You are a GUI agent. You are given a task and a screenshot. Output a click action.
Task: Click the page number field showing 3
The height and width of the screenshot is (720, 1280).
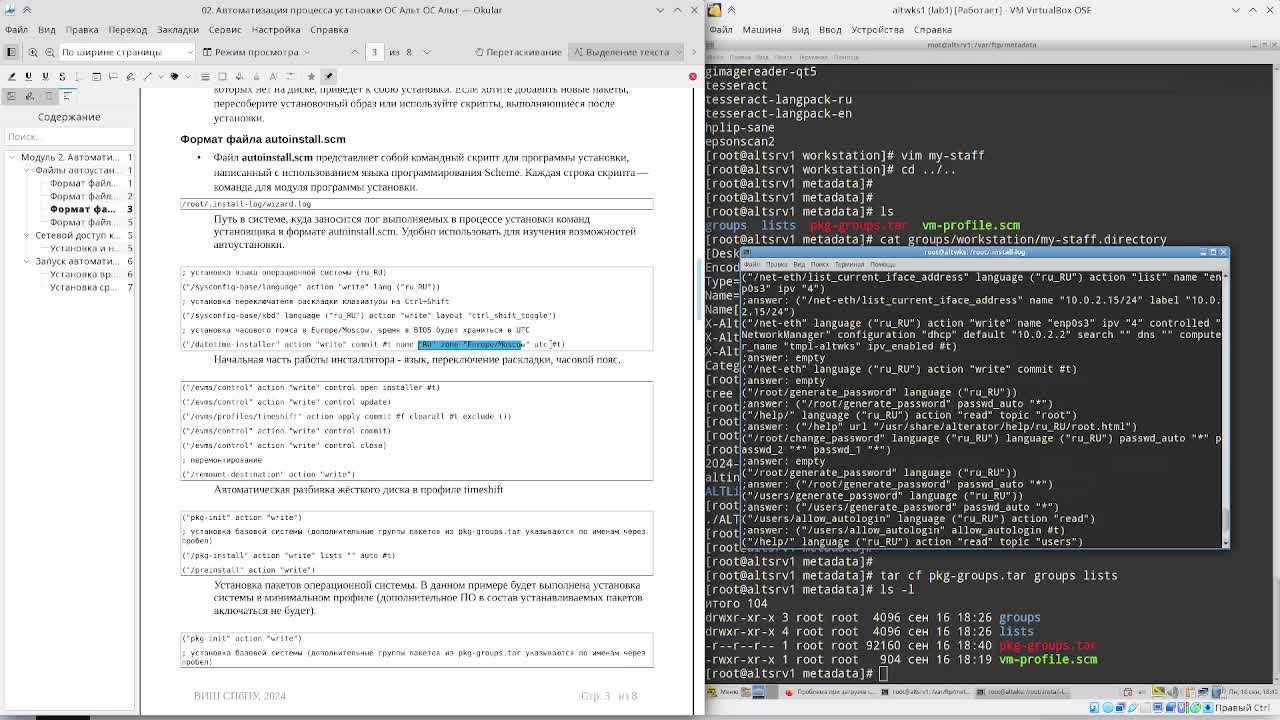375,52
